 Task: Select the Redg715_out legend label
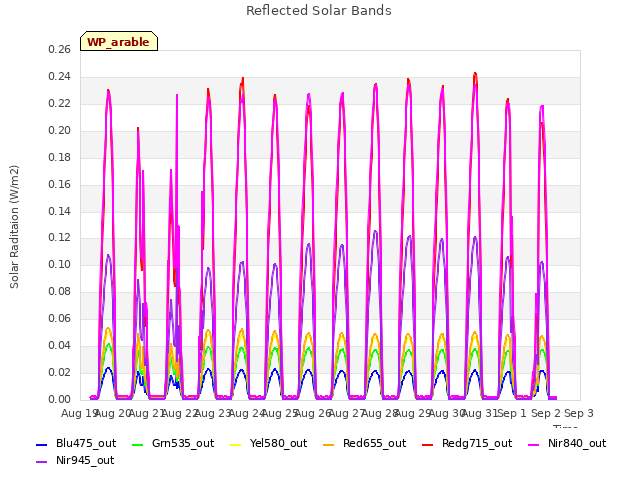point(477,443)
